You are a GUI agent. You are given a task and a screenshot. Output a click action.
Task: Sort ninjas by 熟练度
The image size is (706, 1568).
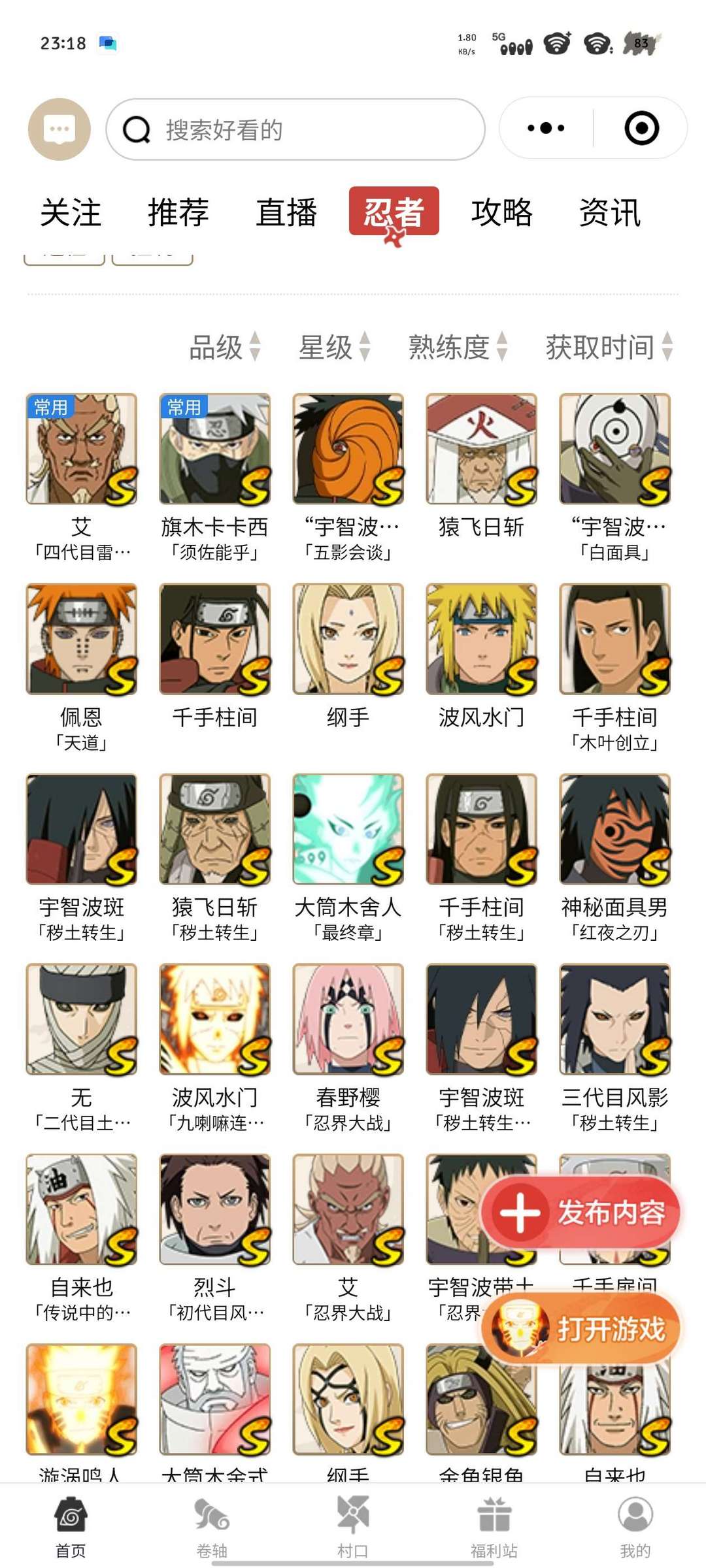tap(458, 347)
